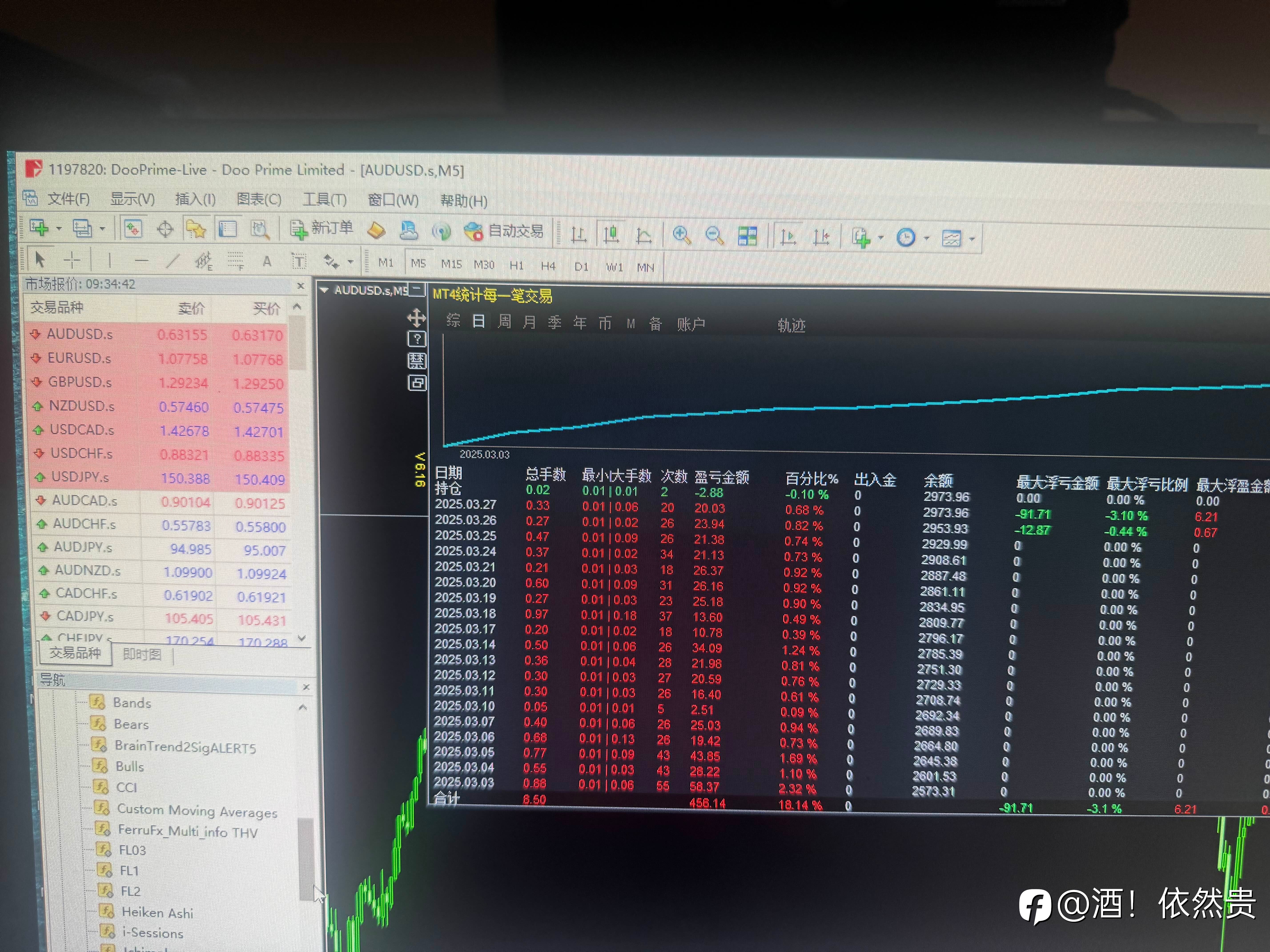Viewport: 1270px width, 952px height.
Task: Select H1 timeframe
Action: [x=517, y=265]
